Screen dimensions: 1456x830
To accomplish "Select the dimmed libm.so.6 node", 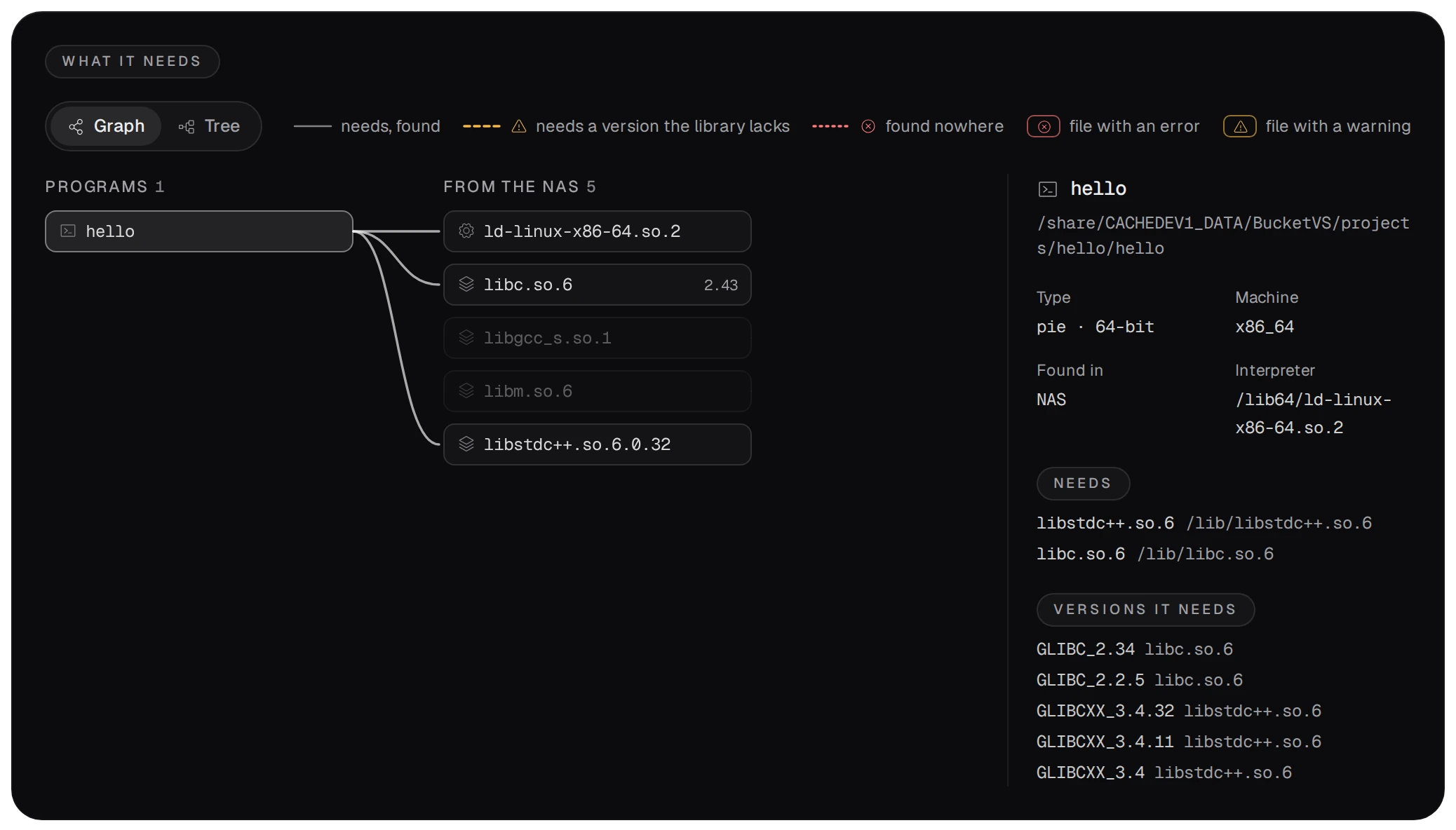I will (x=598, y=391).
